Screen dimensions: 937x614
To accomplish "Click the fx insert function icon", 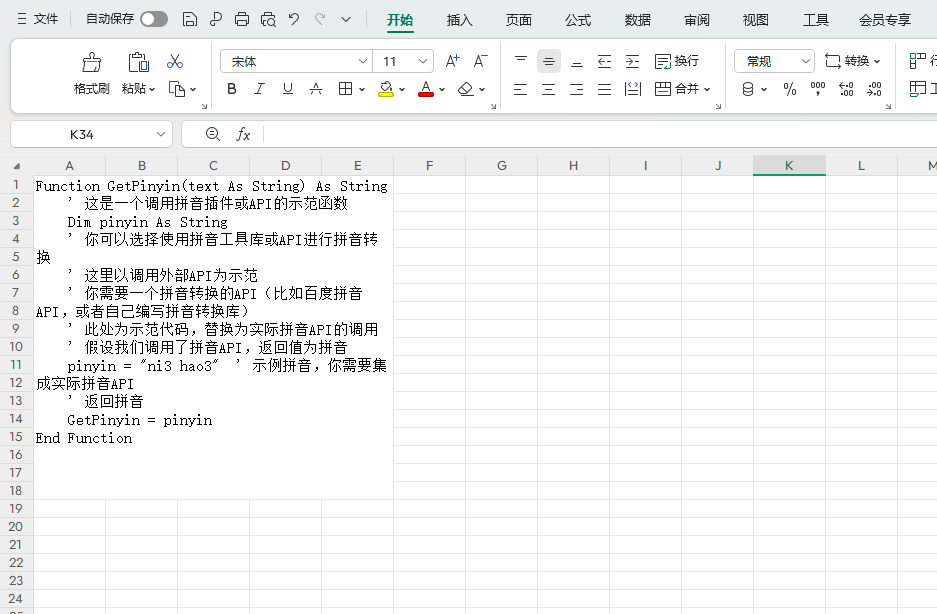I will tap(243, 134).
